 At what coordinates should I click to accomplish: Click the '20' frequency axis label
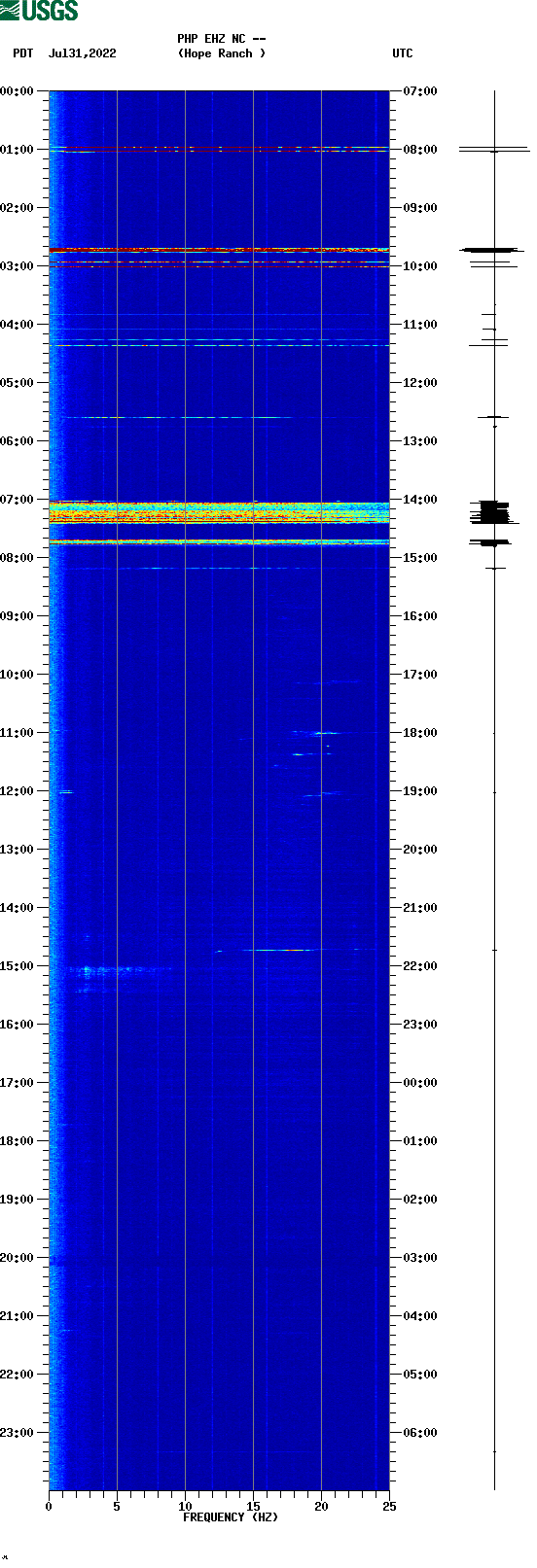pyautogui.click(x=321, y=1507)
